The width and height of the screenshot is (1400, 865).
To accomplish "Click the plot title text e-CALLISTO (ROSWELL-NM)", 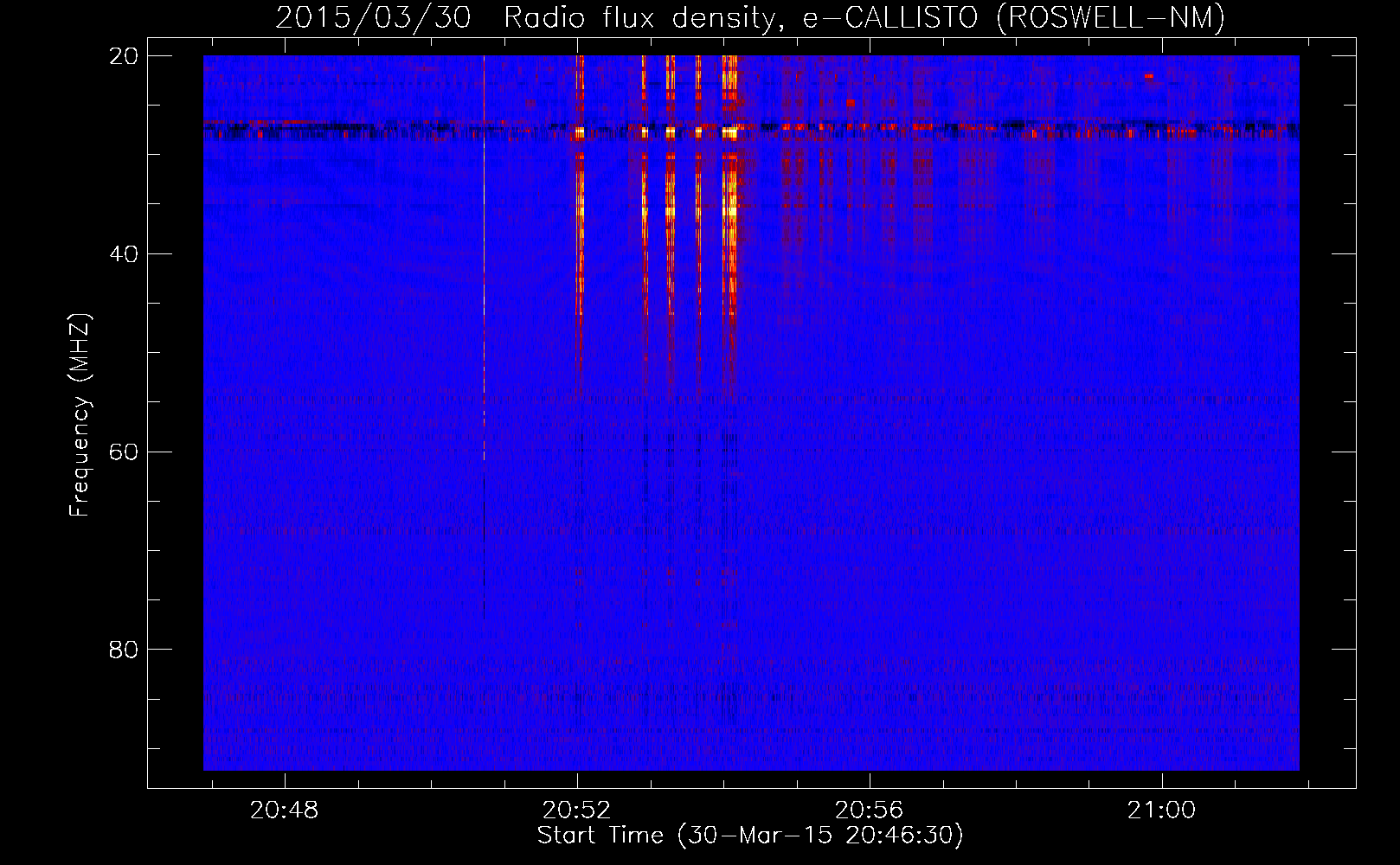I will (x=1014, y=17).
